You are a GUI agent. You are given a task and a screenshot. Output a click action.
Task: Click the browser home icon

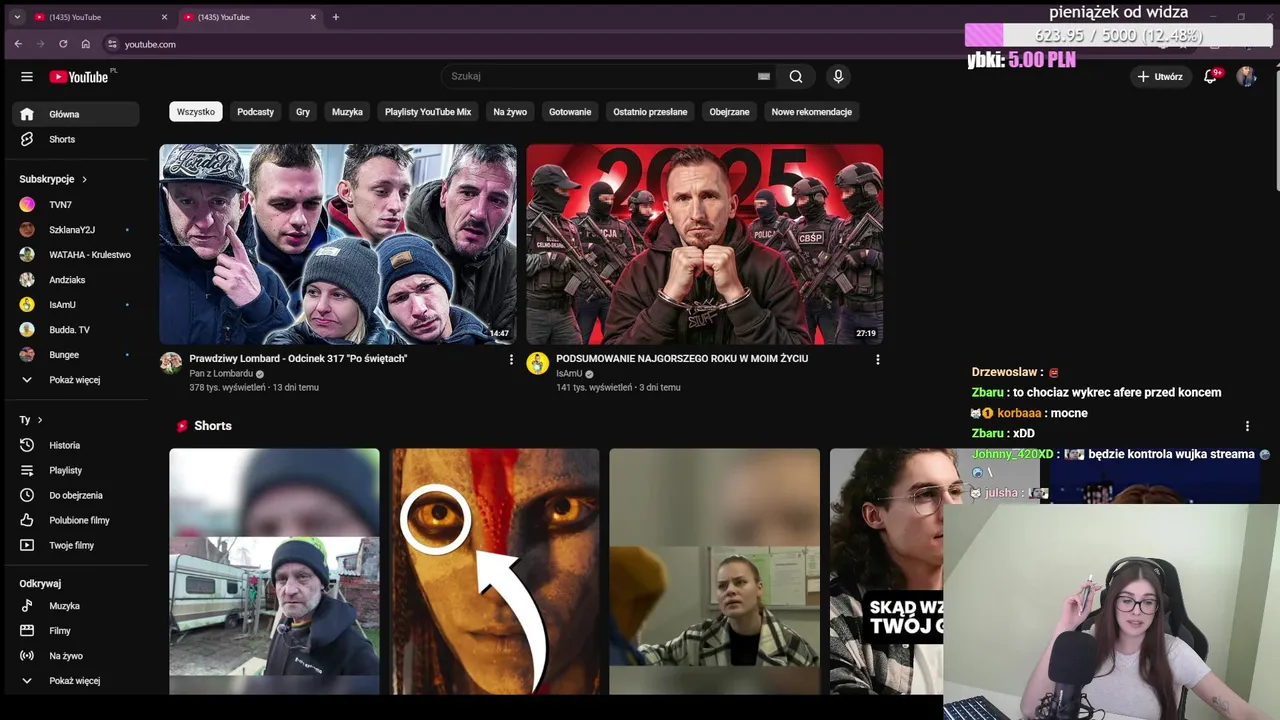coord(86,44)
